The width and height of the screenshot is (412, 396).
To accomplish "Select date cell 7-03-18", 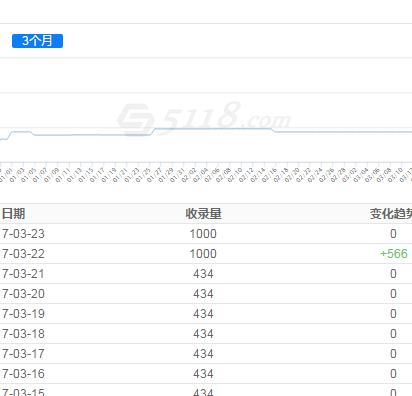I will click(23, 334).
